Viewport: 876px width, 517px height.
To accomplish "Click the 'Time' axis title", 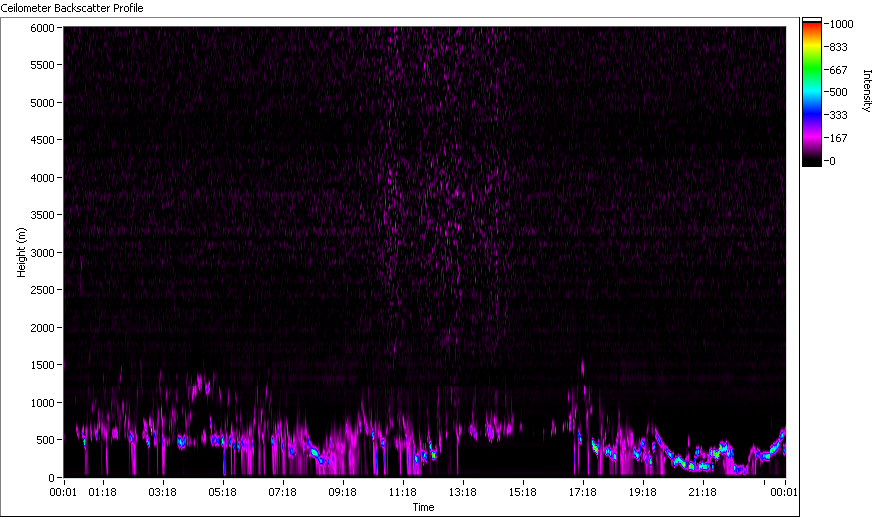I will [x=423, y=507].
